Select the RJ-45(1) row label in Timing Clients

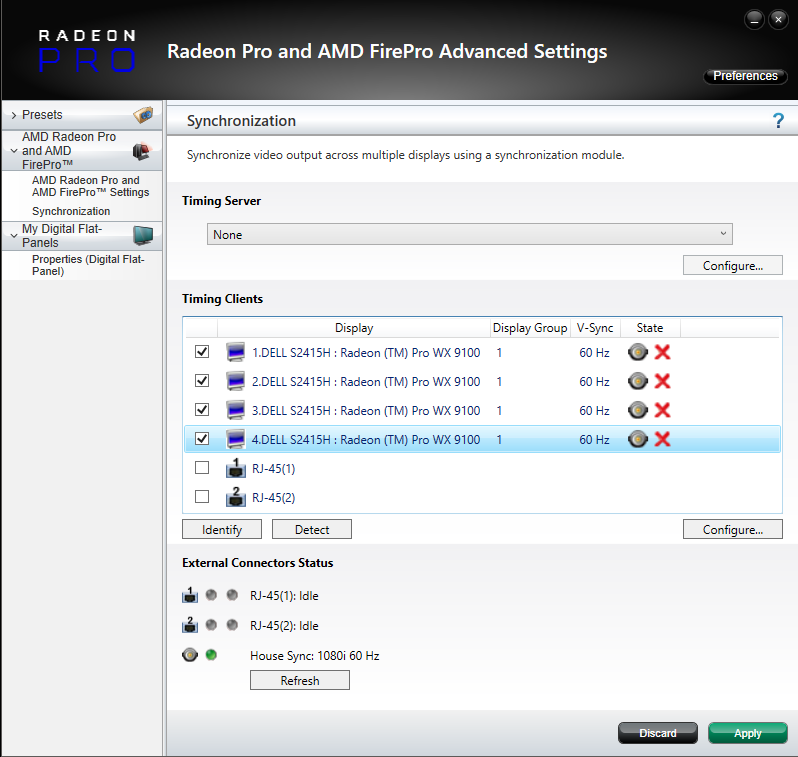pos(273,468)
